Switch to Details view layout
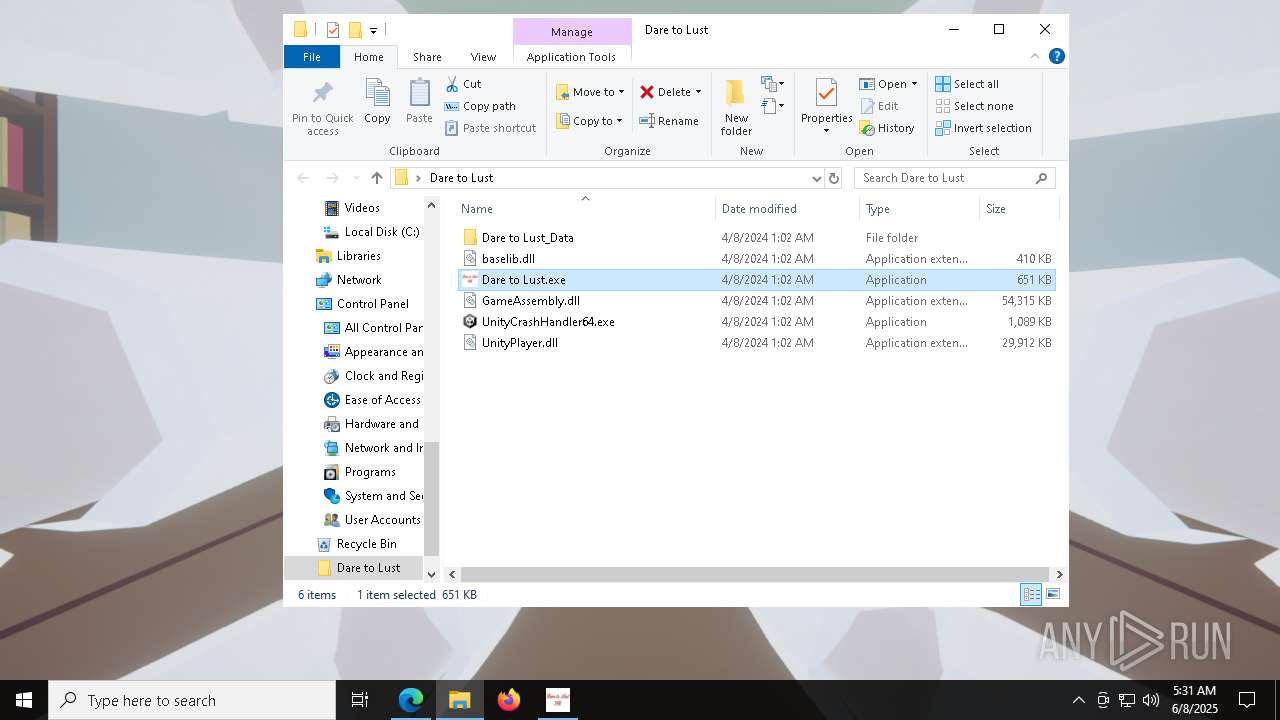The width and height of the screenshot is (1280, 720). click(x=1031, y=595)
